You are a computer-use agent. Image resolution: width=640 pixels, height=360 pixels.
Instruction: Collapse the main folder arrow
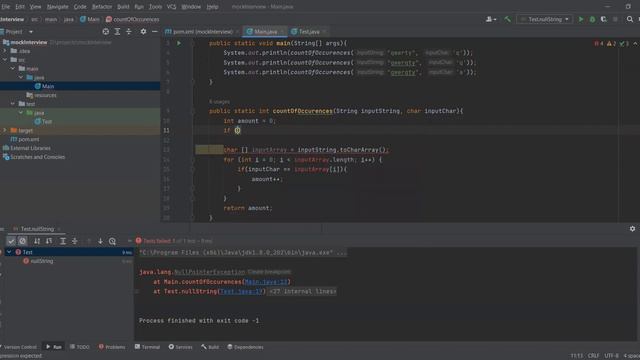tap(13, 69)
